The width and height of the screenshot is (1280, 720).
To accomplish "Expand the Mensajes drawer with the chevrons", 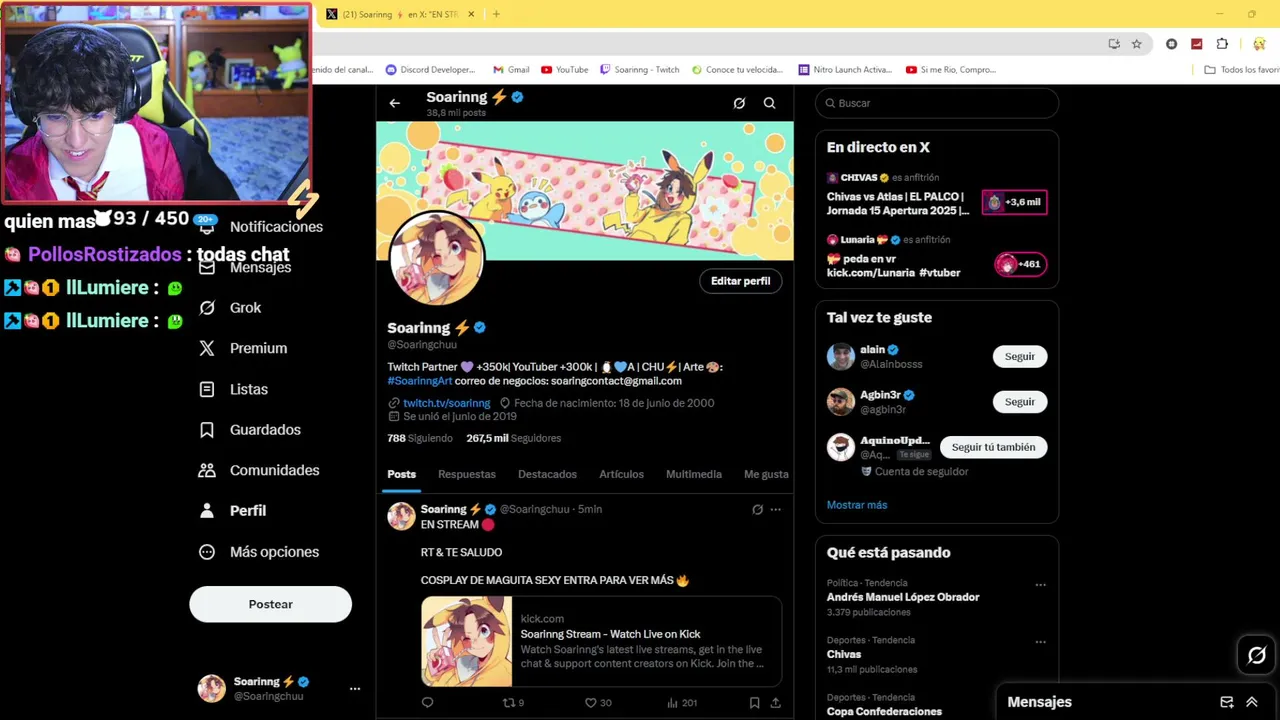I will tap(1251, 702).
